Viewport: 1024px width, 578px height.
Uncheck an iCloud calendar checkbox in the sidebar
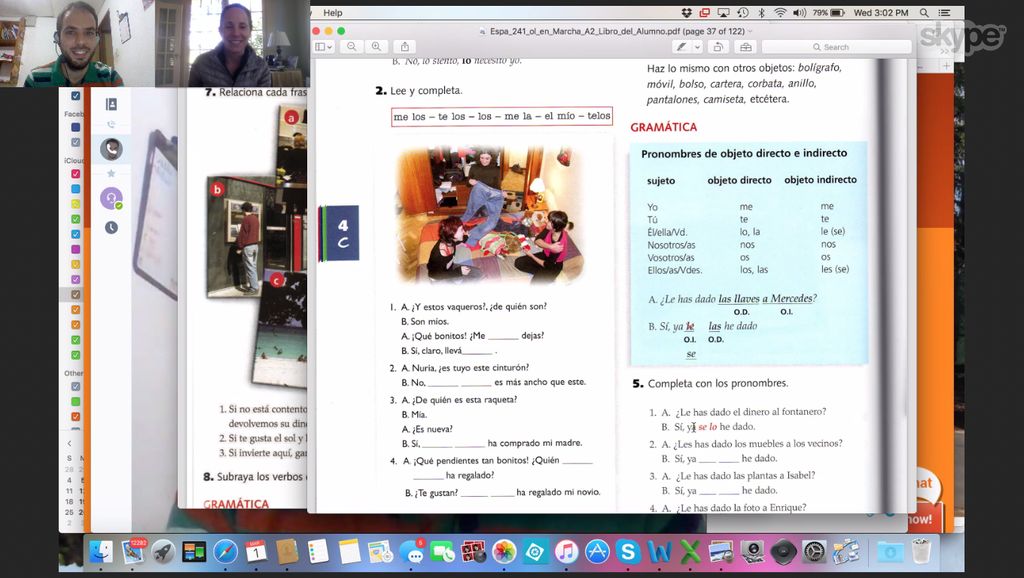tap(75, 175)
